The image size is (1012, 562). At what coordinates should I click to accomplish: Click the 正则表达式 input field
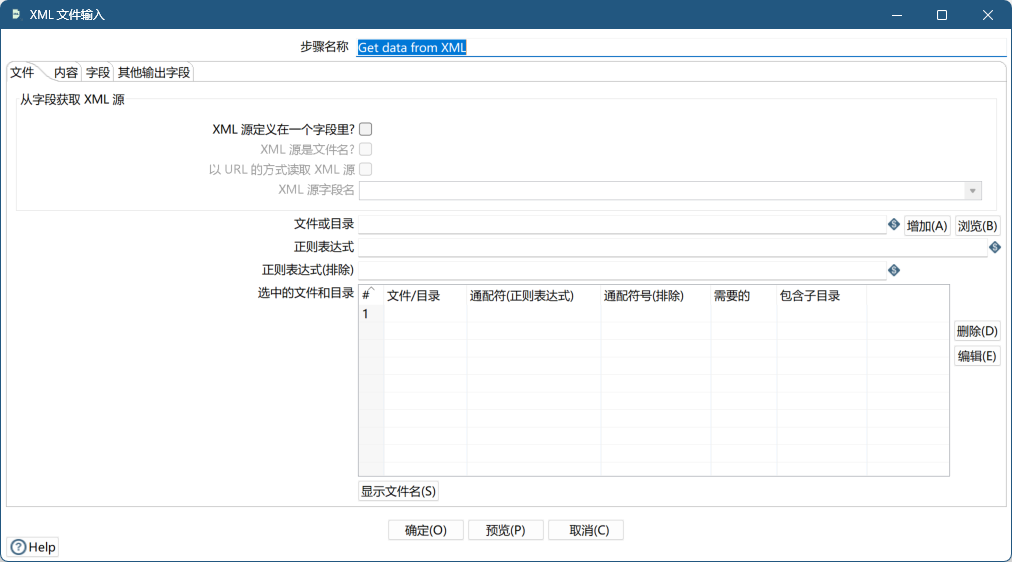coord(673,247)
